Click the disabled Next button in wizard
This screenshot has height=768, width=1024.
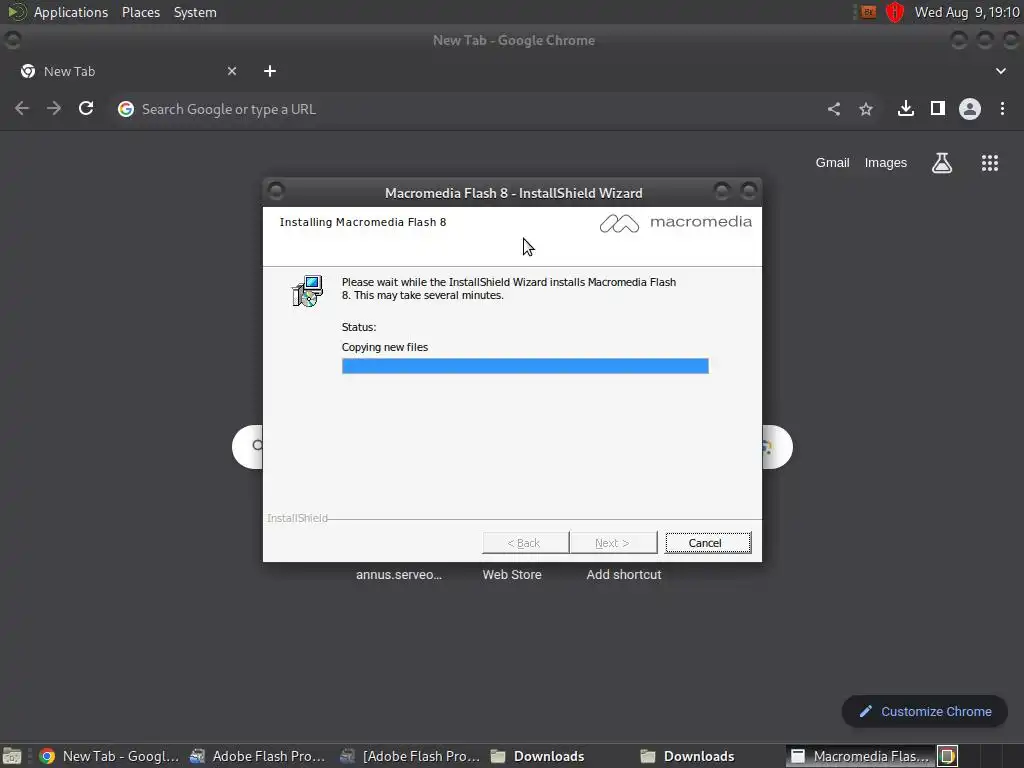613,543
